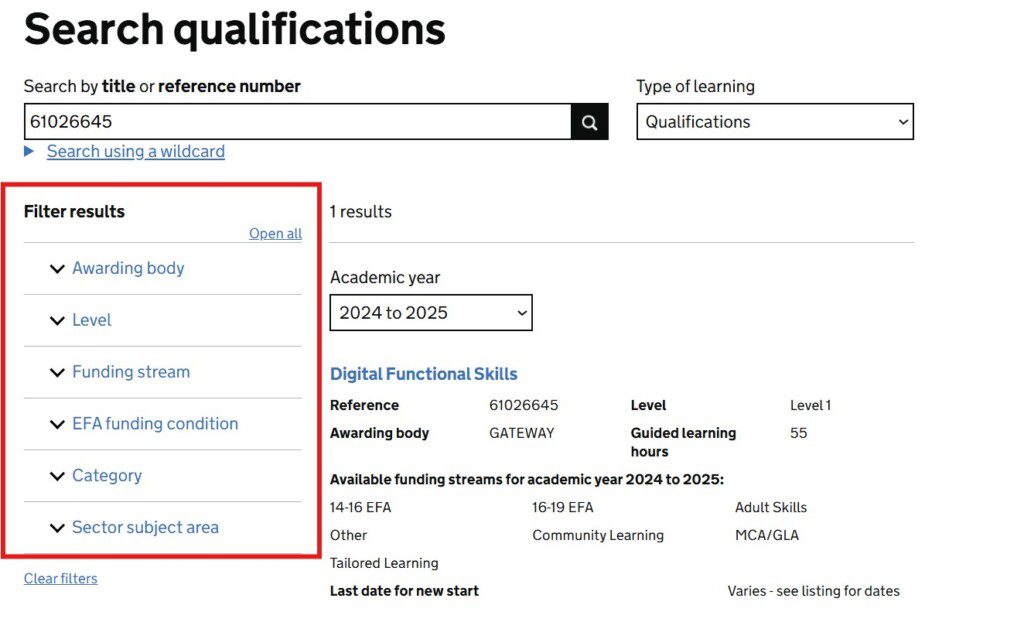Open all filter sections via Open all
The image size is (1024, 629).
point(274,233)
